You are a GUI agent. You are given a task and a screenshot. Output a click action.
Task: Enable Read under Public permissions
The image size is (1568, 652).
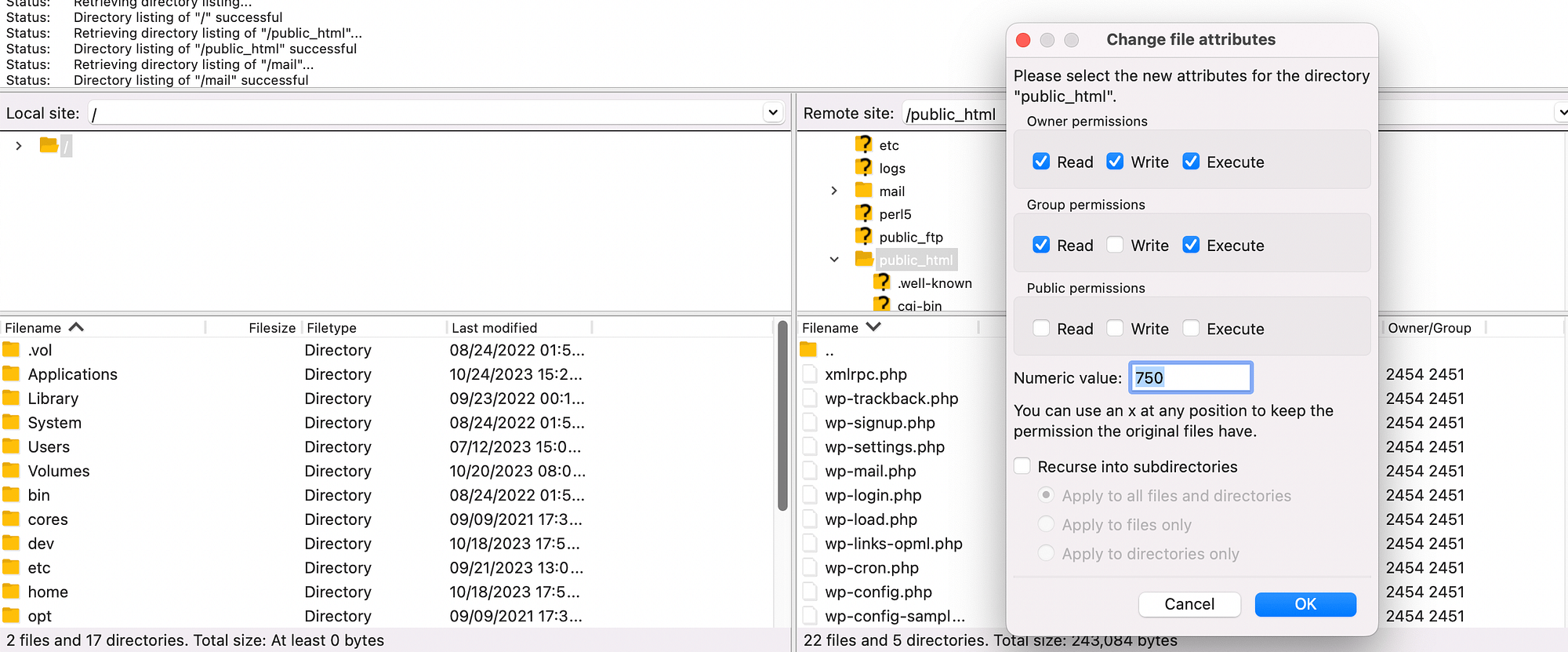tap(1041, 329)
